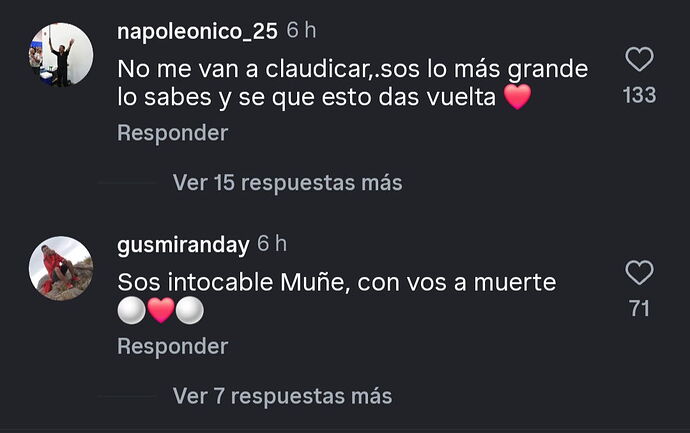Reply to gusmiranday with Responder
The image size is (690, 433).
tap(172, 347)
